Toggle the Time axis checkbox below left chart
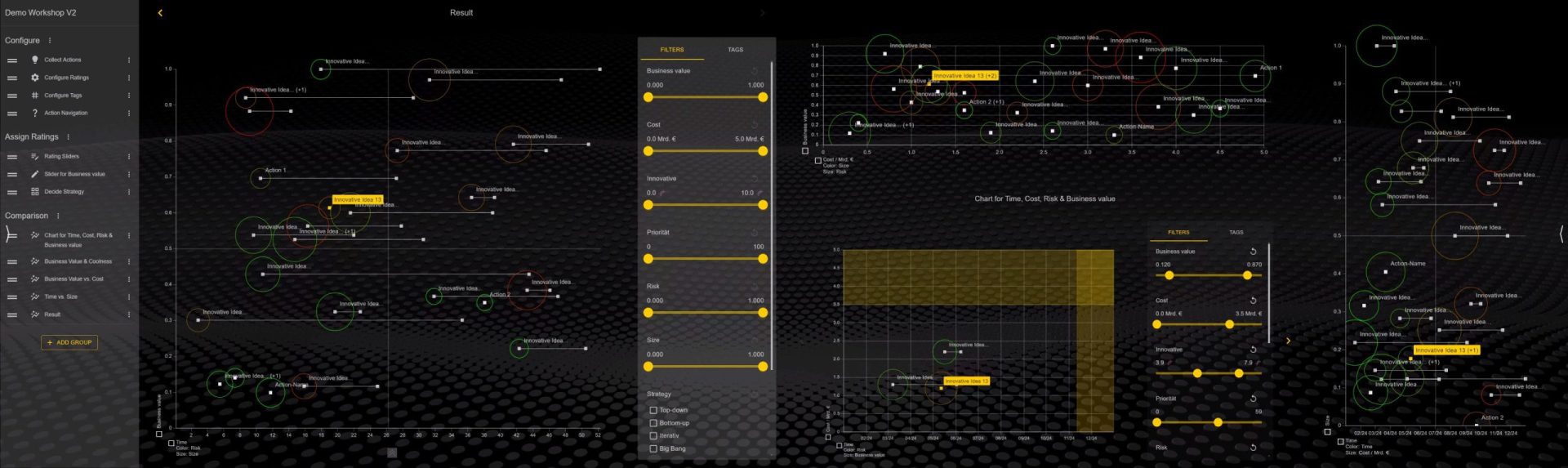This screenshot has width=1568, height=468. pos(171,443)
